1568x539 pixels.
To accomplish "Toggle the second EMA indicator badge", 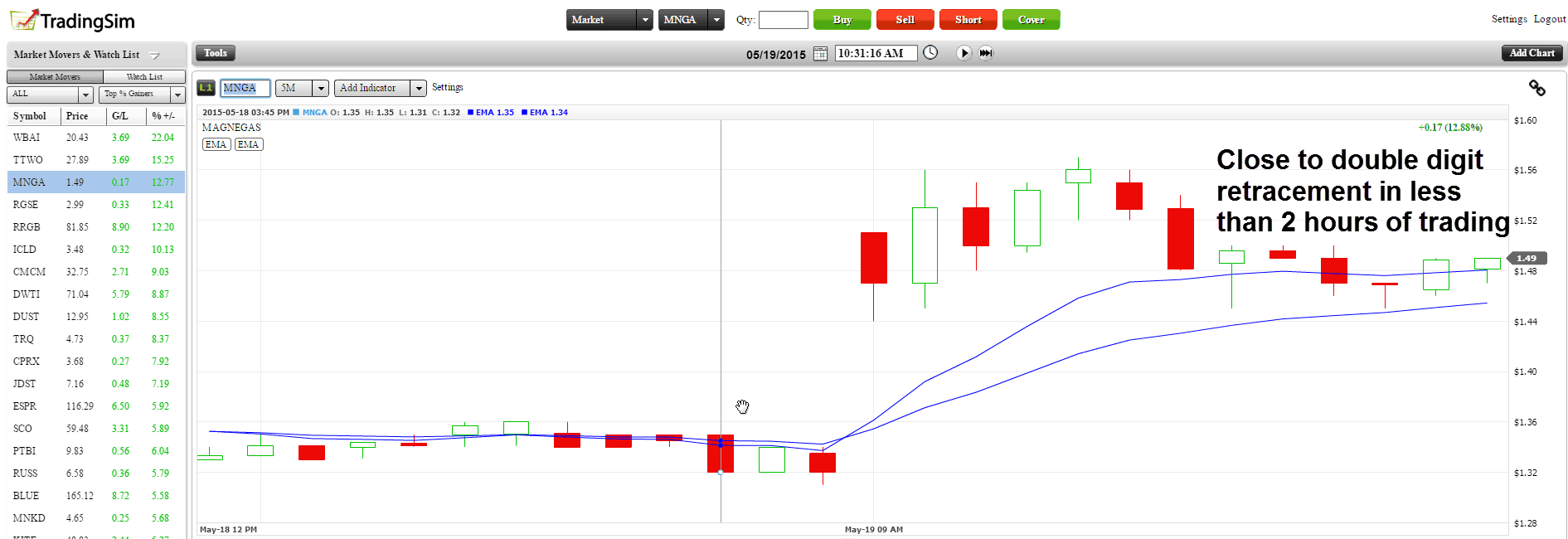I will click(x=248, y=144).
